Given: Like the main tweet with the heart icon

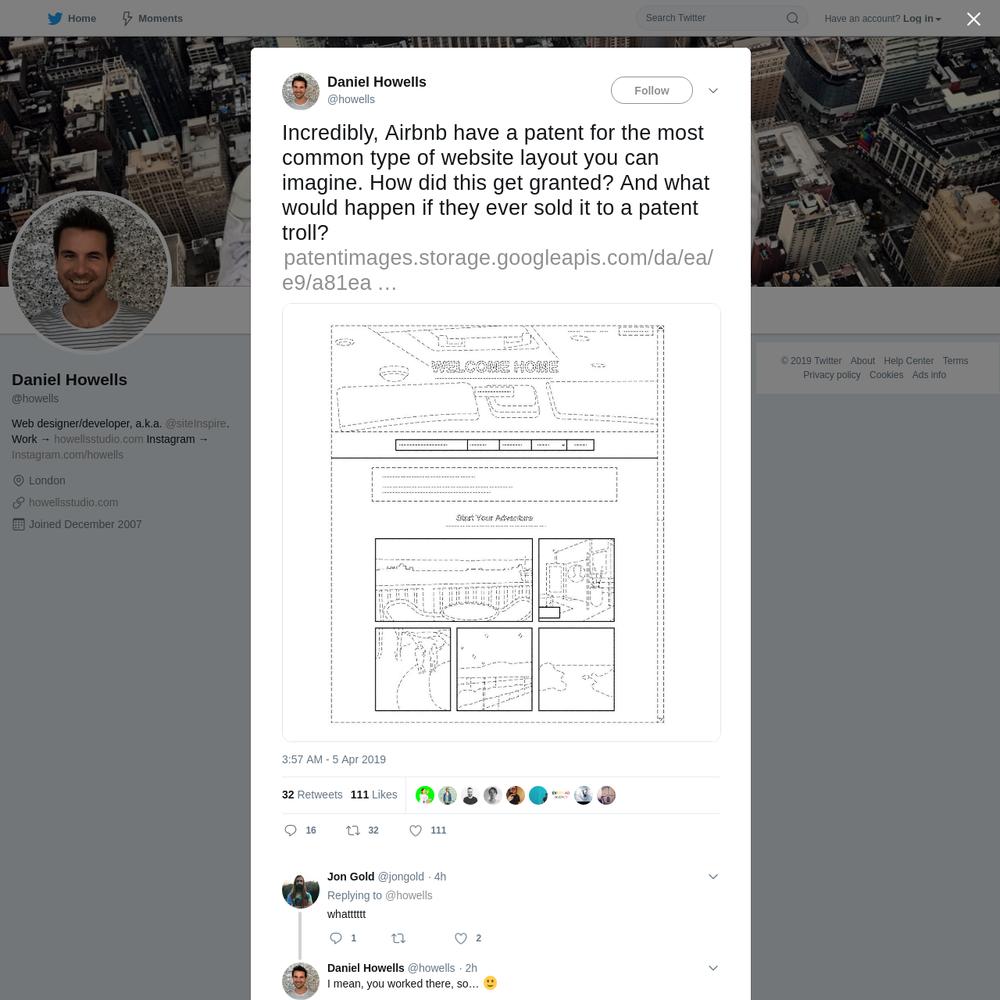Looking at the screenshot, I should 415,830.
